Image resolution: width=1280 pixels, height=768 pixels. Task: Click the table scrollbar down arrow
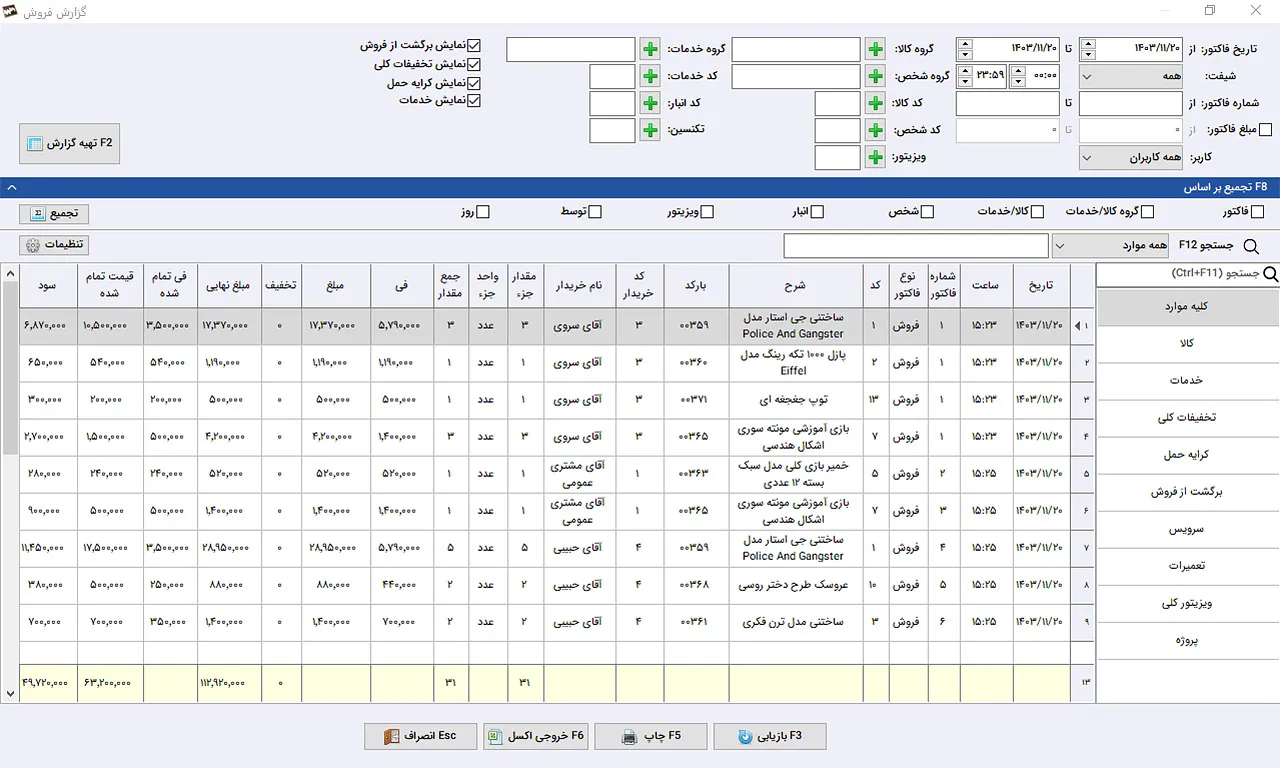coord(10,693)
